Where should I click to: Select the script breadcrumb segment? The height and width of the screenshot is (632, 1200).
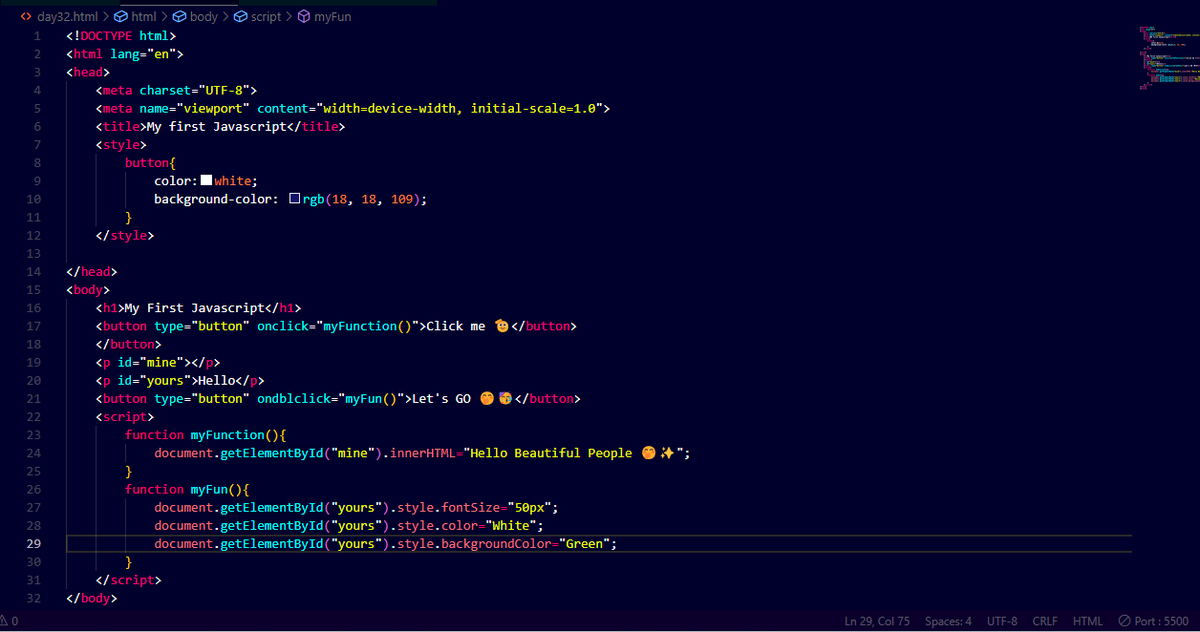(x=258, y=16)
